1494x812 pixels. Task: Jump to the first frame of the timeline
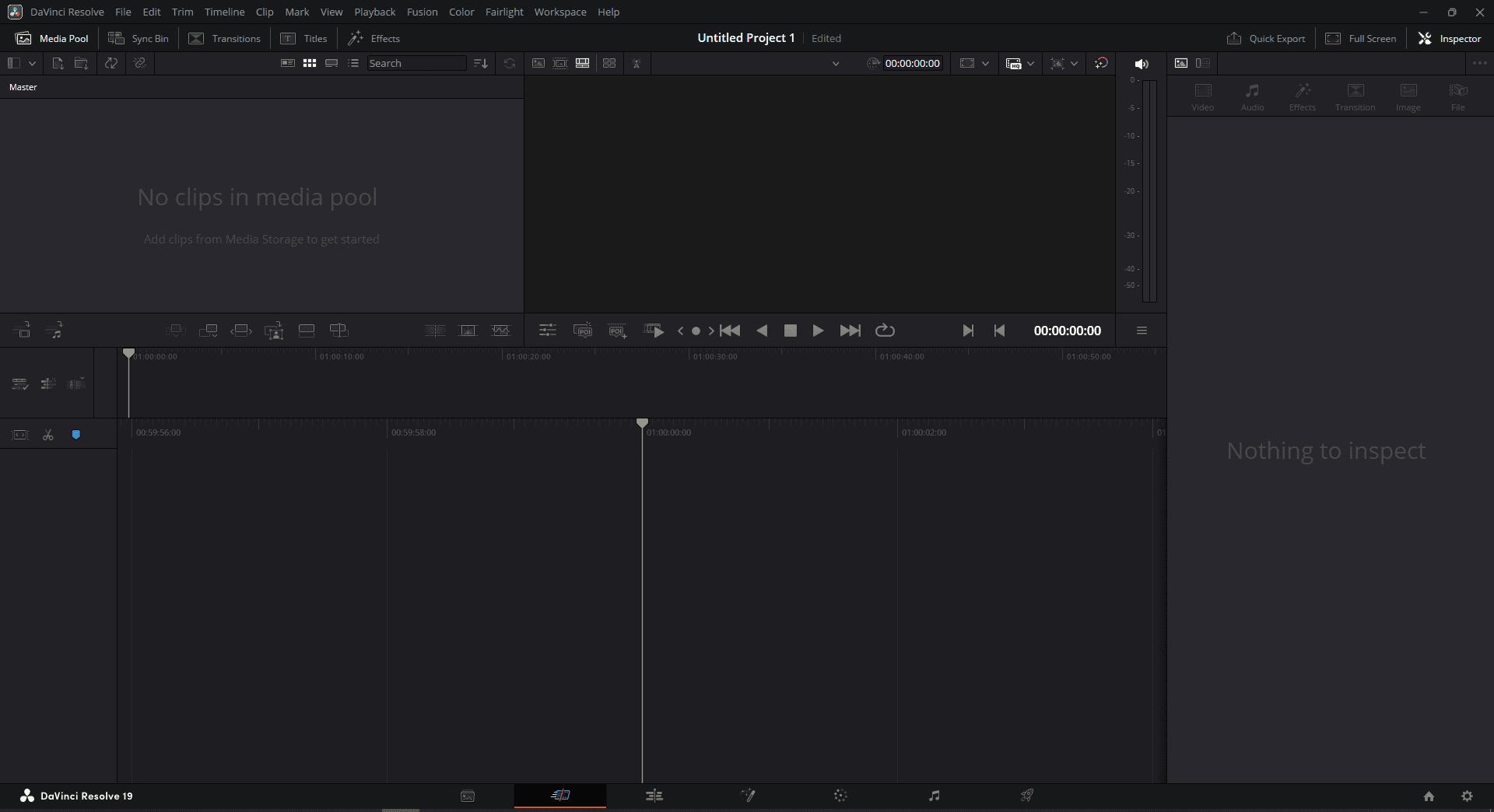[x=730, y=331]
